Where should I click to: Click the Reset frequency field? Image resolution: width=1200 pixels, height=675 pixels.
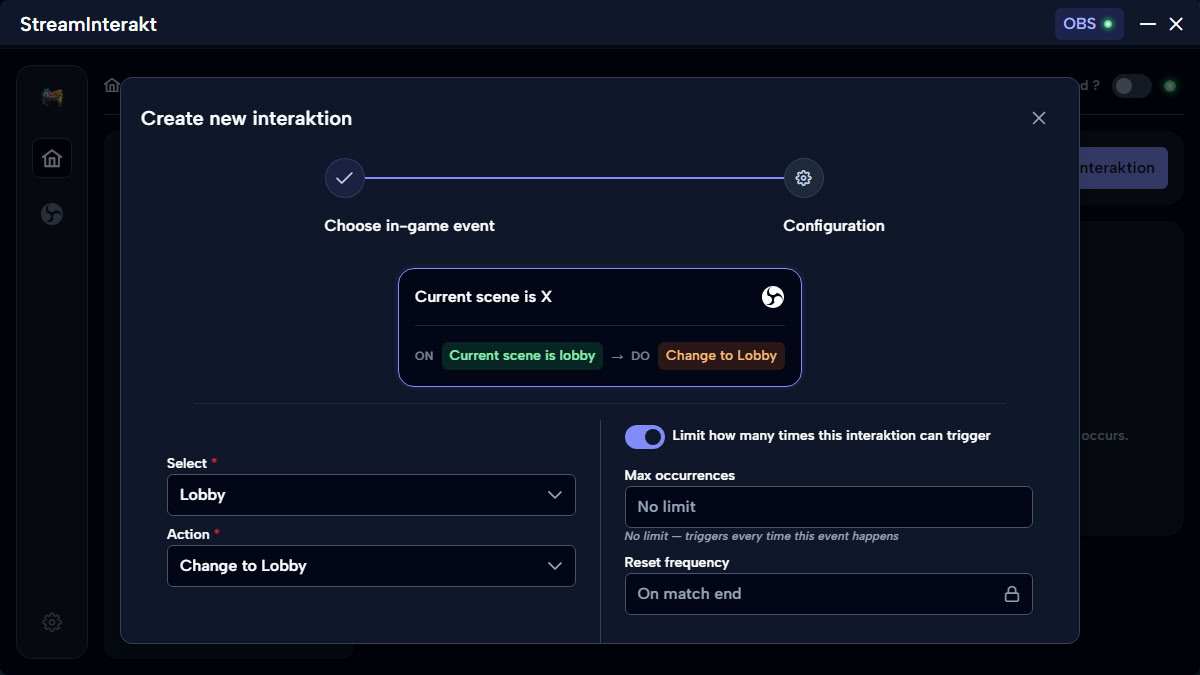(828, 594)
